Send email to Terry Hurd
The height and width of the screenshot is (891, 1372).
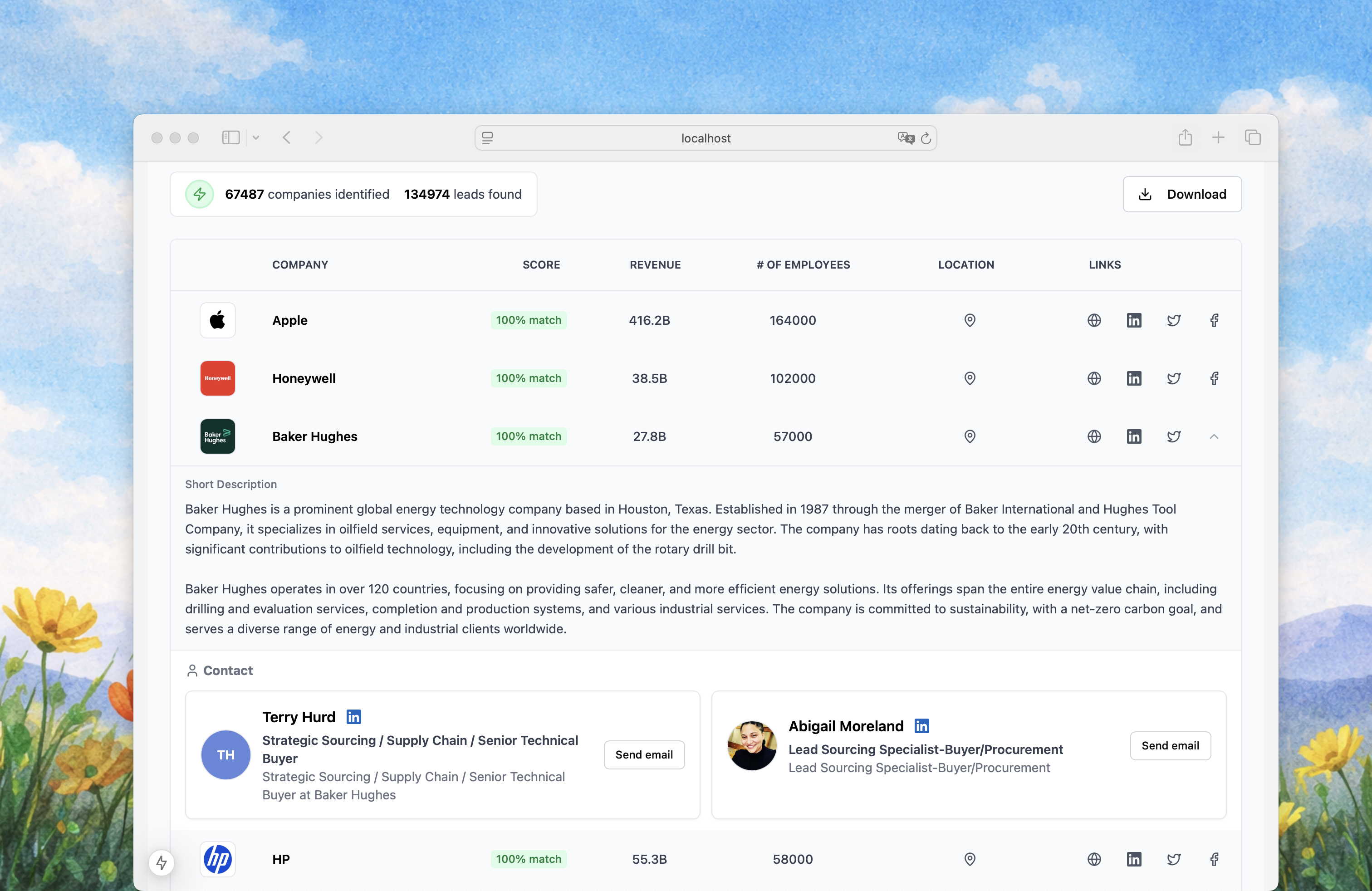tap(643, 755)
